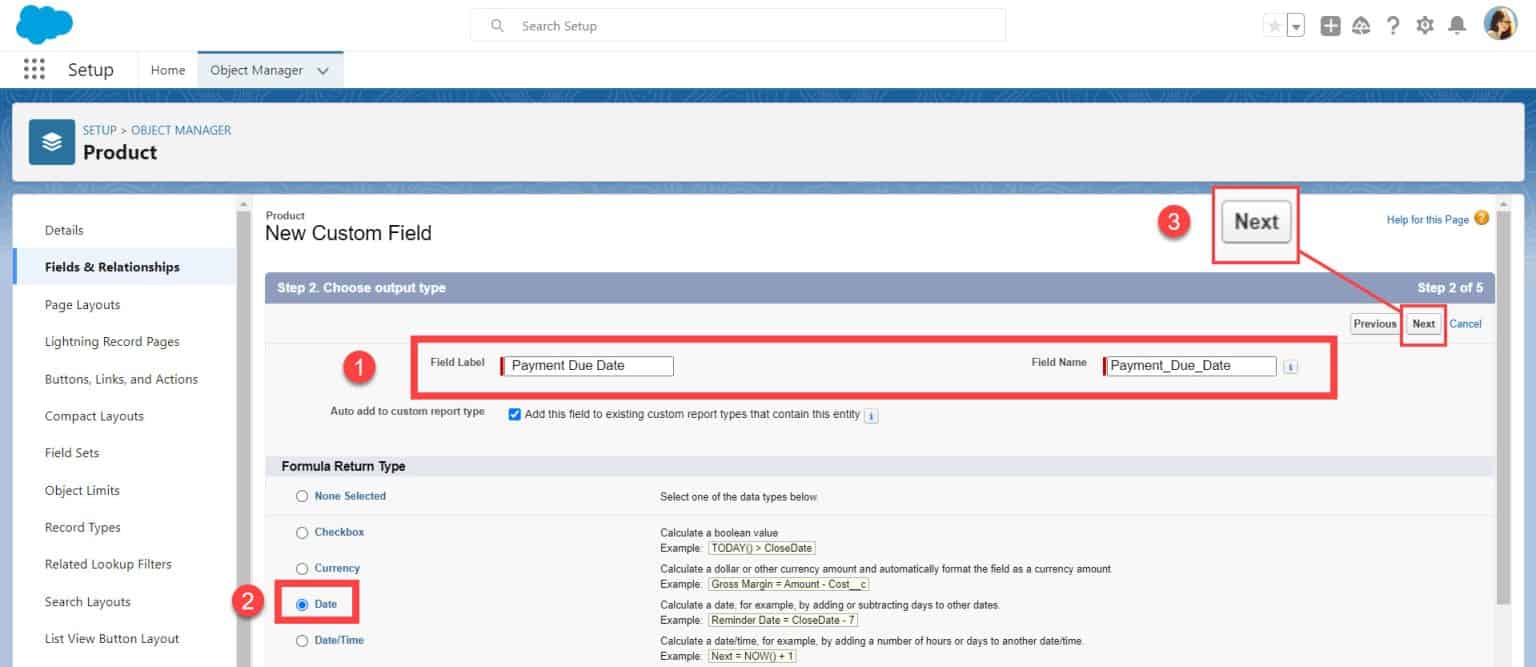The width and height of the screenshot is (1536, 667).
Task: Uncheck Auto add to custom report type
Action: [x=515, y=414]
